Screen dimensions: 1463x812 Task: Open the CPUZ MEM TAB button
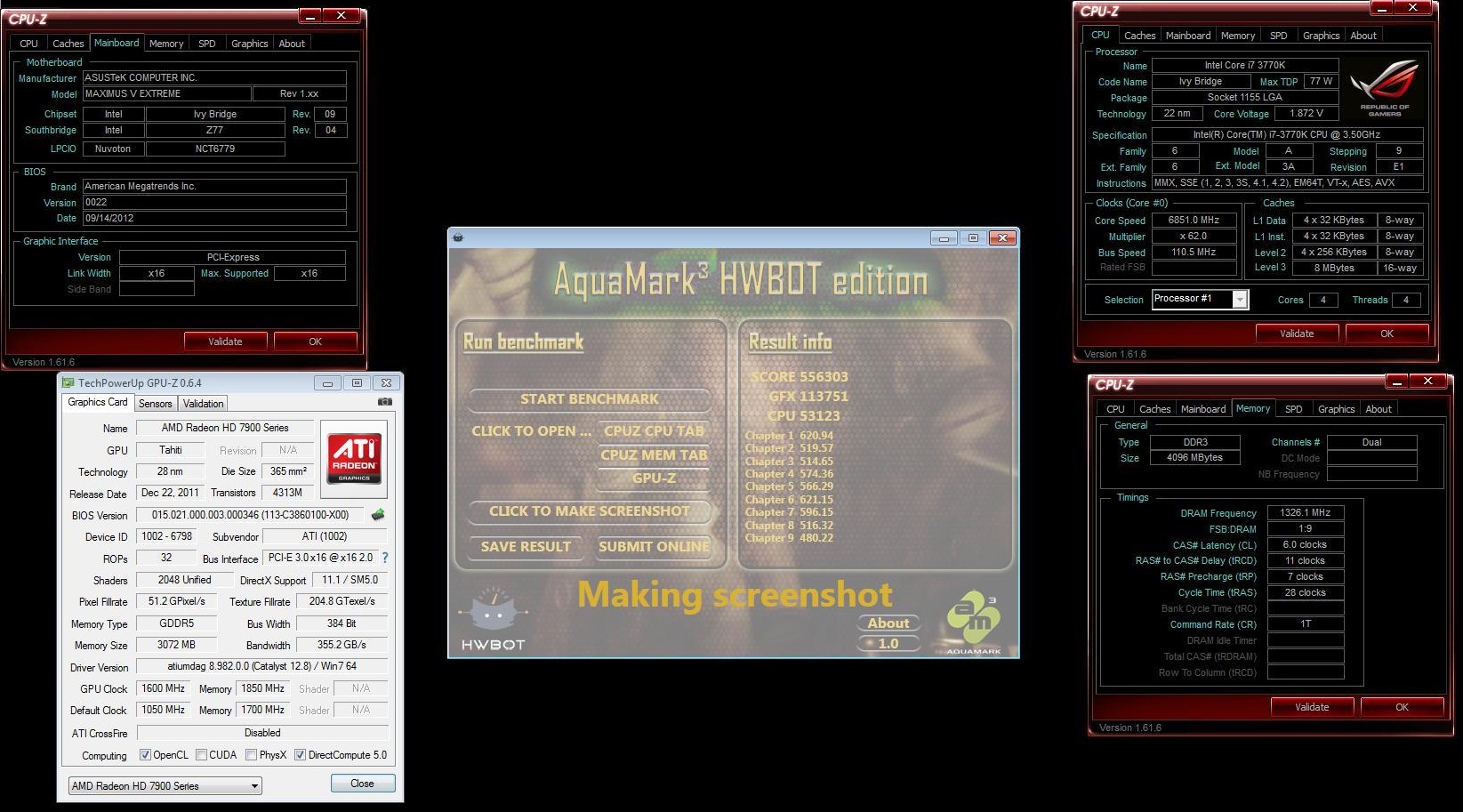tap(655, 455)
